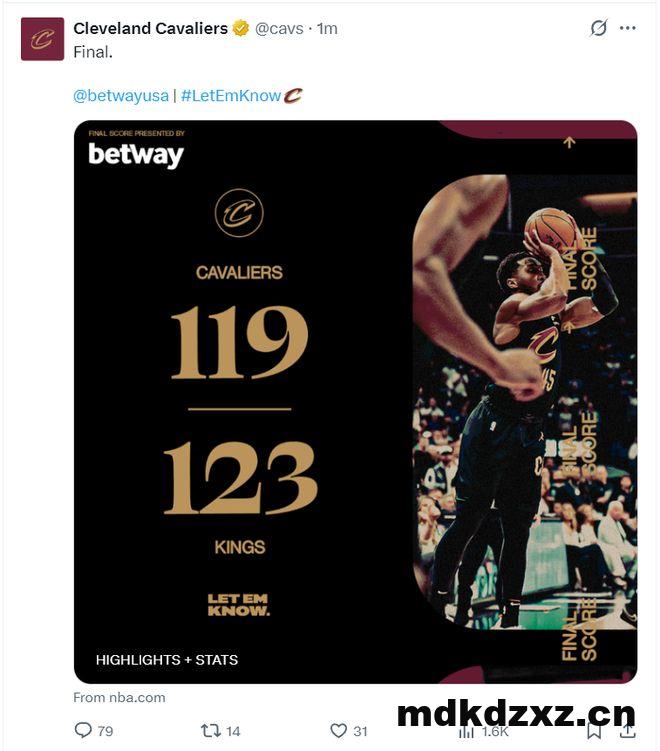Screen dimensions: 660x751
Task: Click the From nba.com source link
Action: click(x=119, y=697)
